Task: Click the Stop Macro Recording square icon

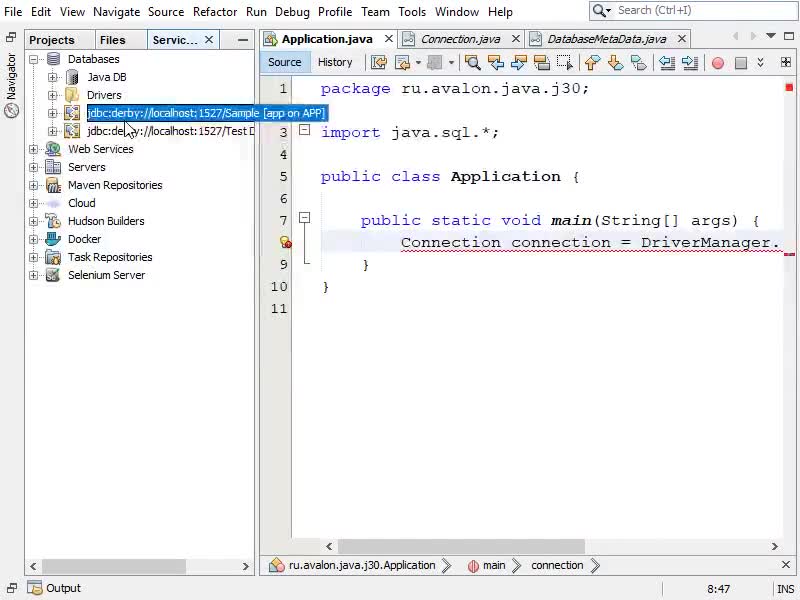Action: coord(740,63)
